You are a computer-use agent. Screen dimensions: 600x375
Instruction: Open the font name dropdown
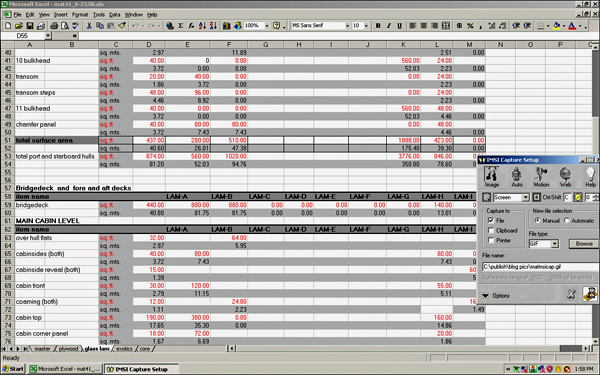(x=347, y=26)
